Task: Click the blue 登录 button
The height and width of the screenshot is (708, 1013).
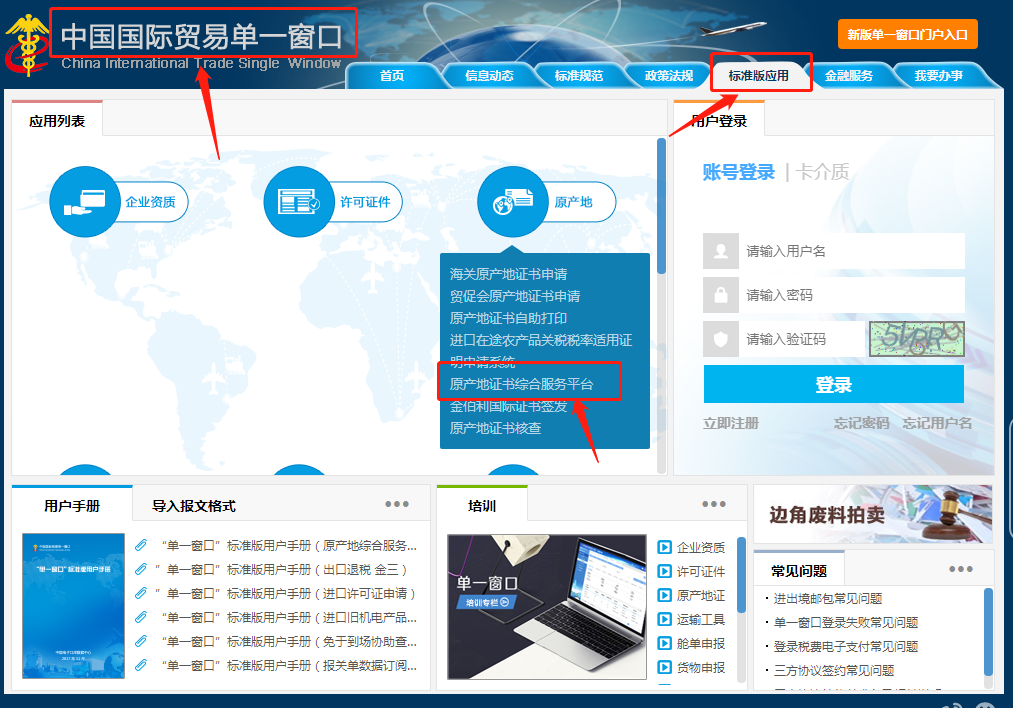Action: tap(833, 384)
